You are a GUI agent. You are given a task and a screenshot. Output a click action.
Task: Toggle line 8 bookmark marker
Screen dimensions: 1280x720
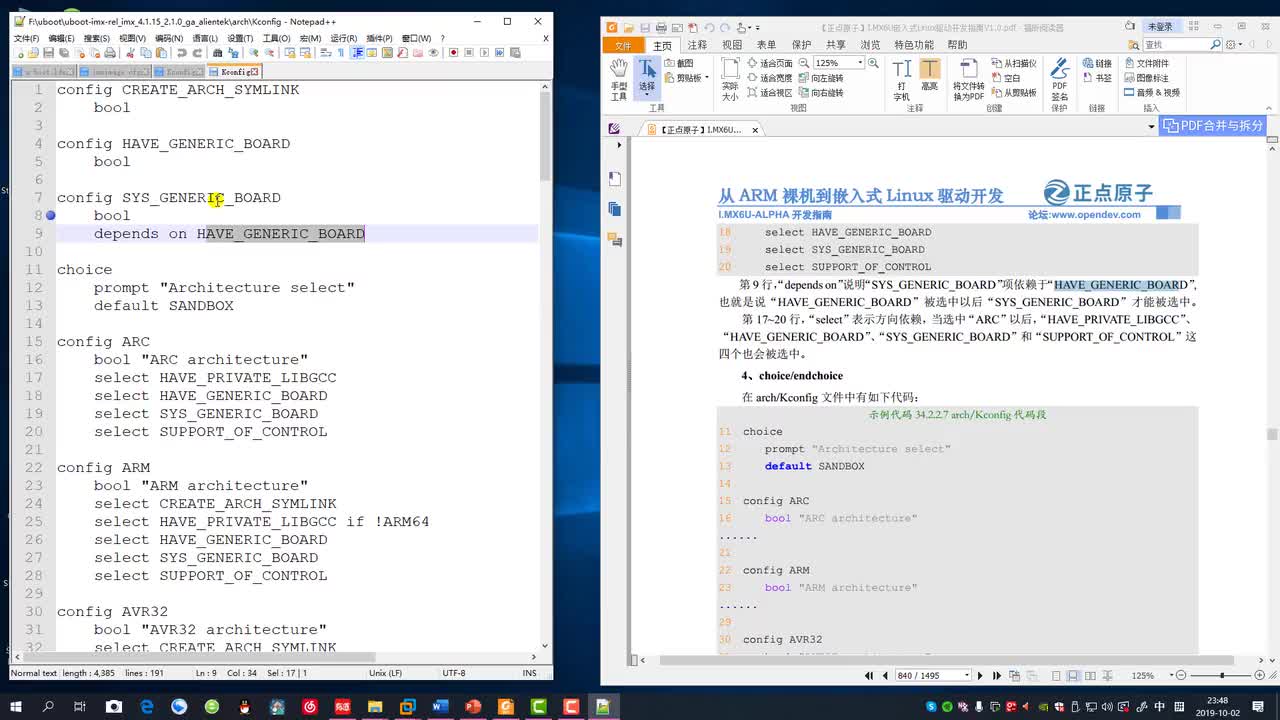point(50,215)
